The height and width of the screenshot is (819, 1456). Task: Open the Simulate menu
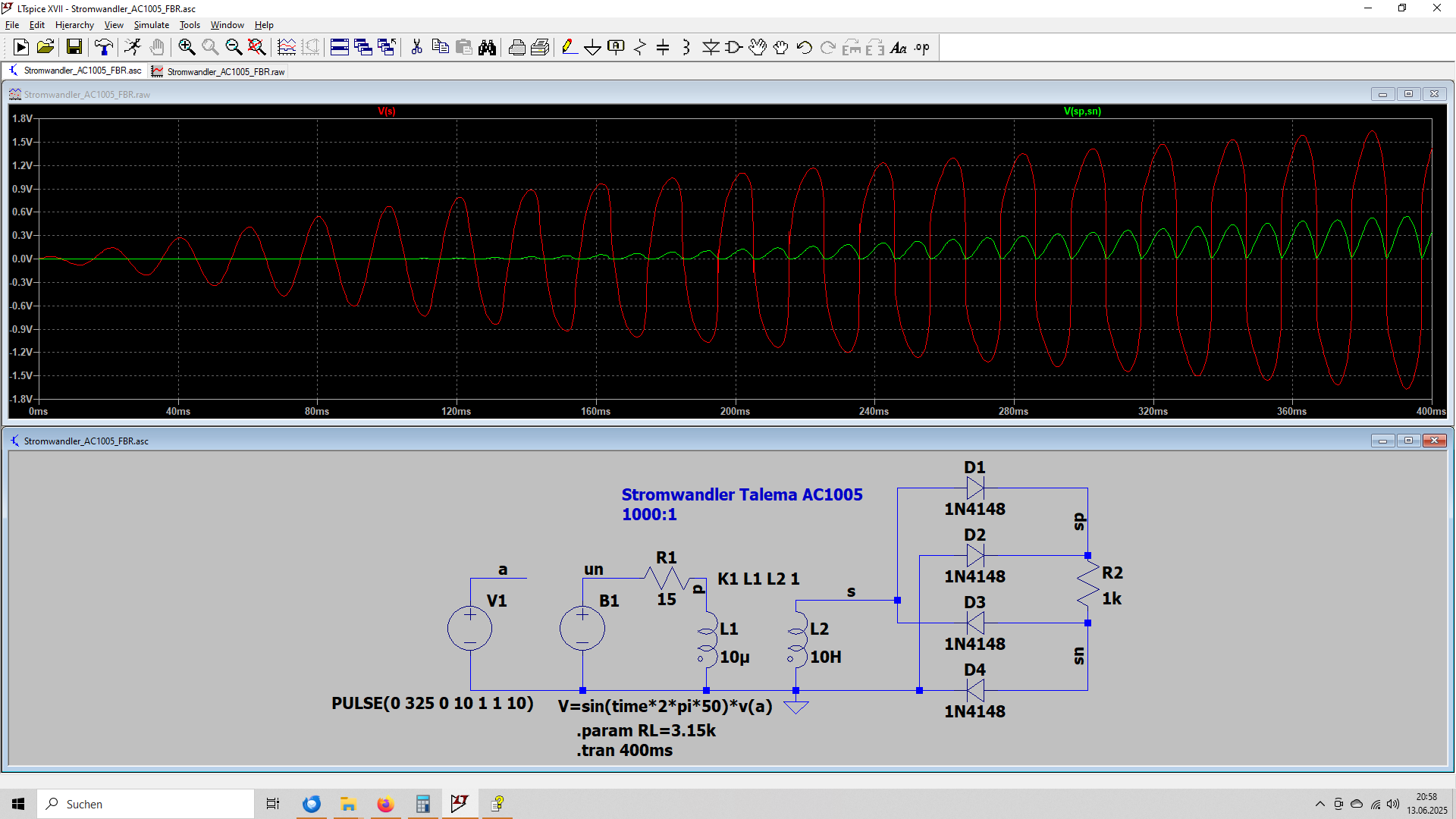pos(151,25)
